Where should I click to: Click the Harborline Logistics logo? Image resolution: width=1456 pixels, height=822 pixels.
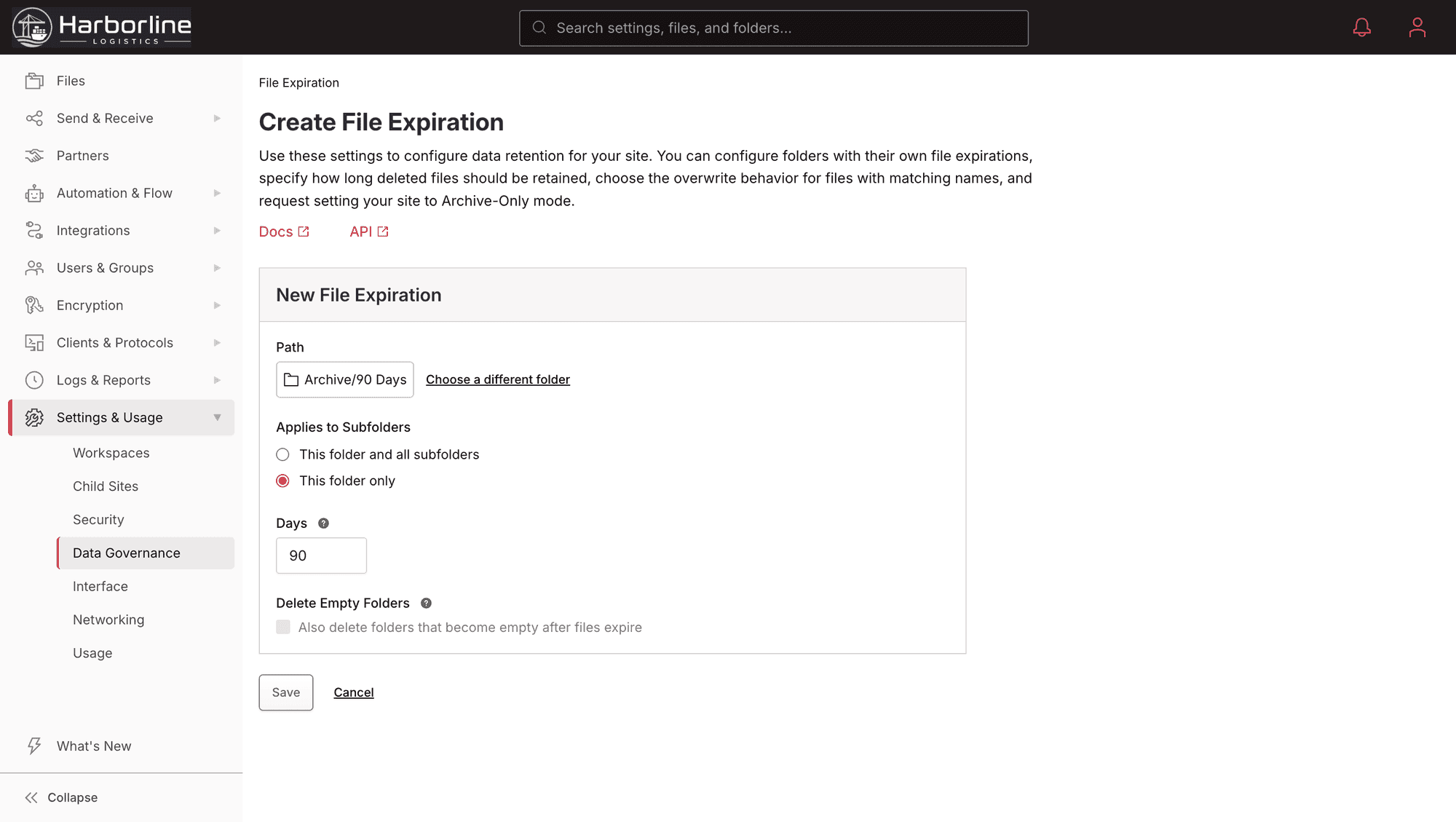click(x=102, y=27)
